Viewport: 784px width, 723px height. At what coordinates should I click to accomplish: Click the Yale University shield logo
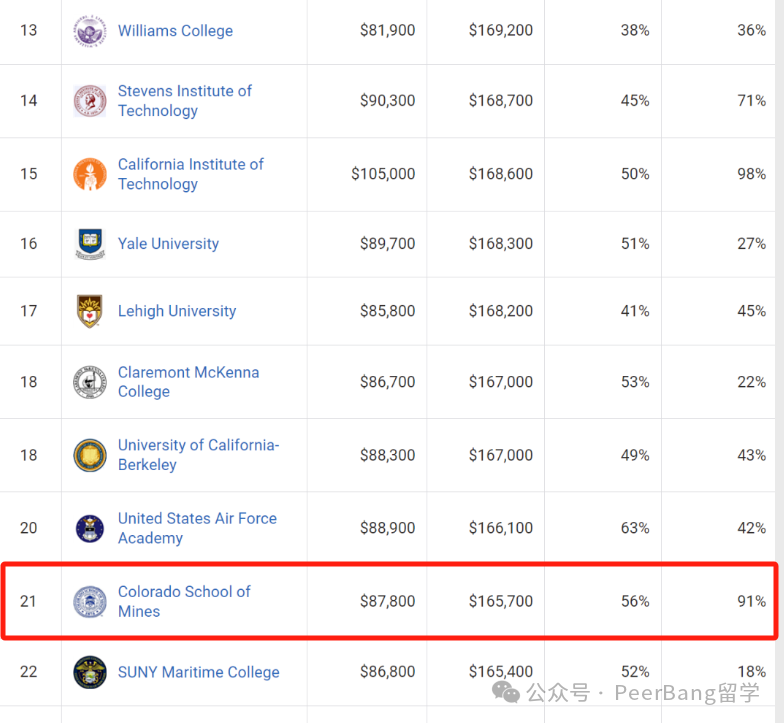point(90,244)
